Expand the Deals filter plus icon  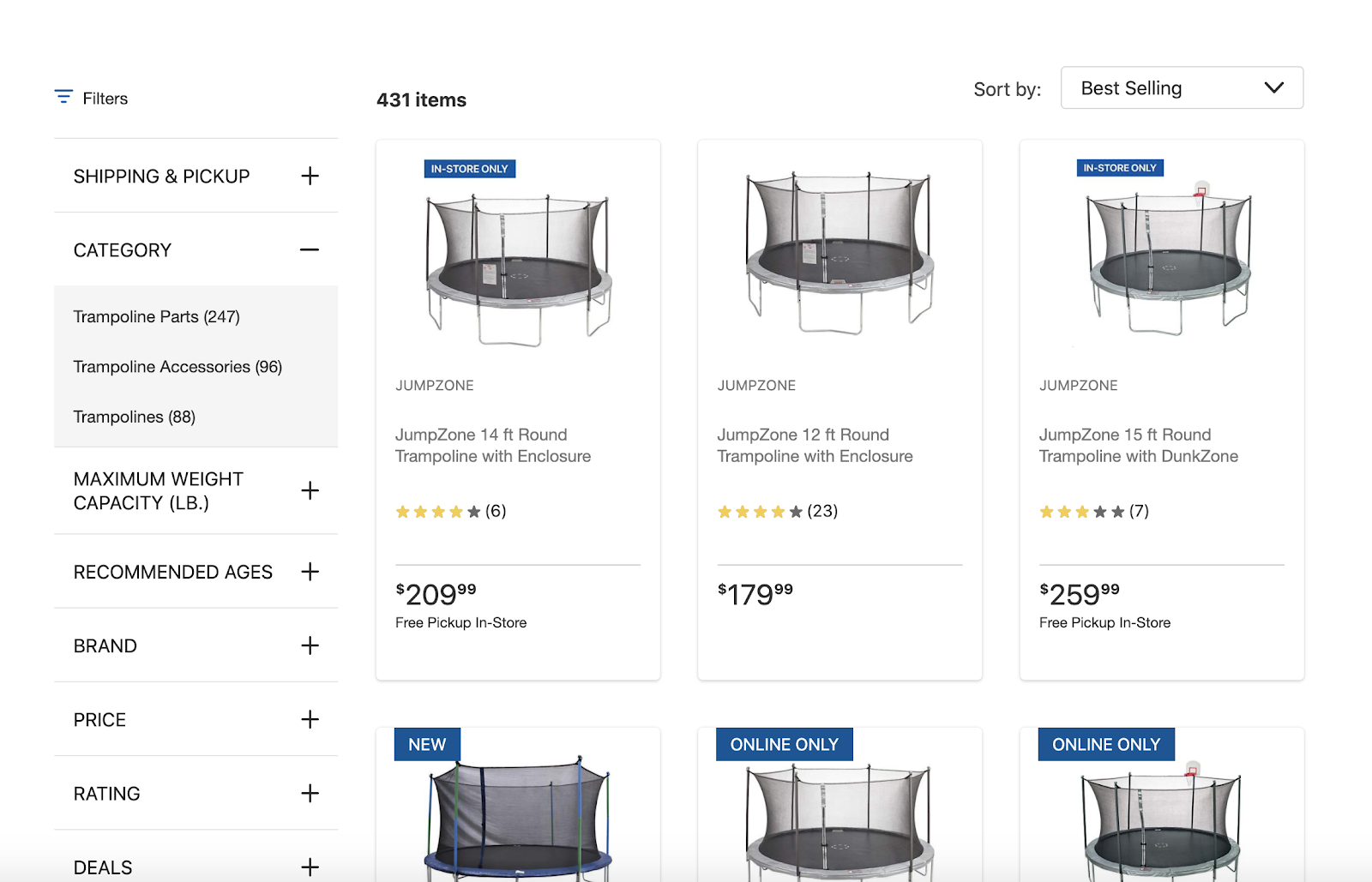[x=310, y=867]
